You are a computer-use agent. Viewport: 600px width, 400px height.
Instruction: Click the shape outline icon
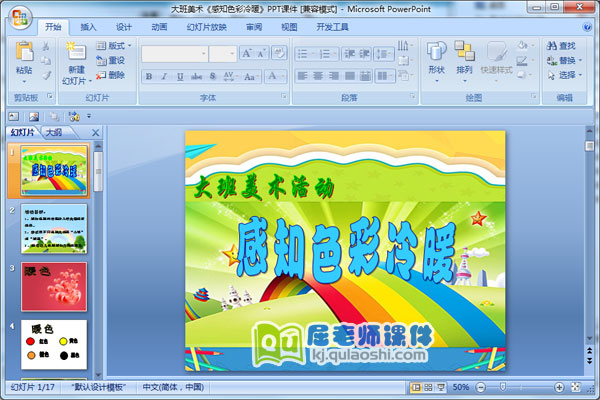pos(522,60)
